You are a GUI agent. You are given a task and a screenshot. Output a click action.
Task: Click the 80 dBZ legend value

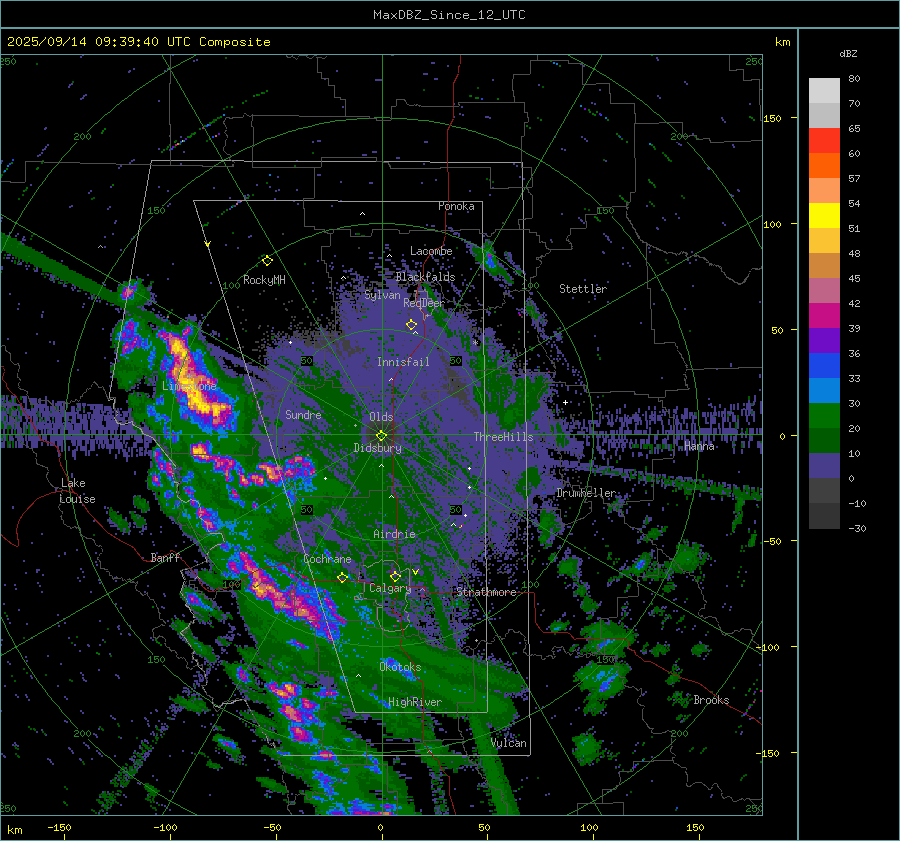tap(854, 79)
